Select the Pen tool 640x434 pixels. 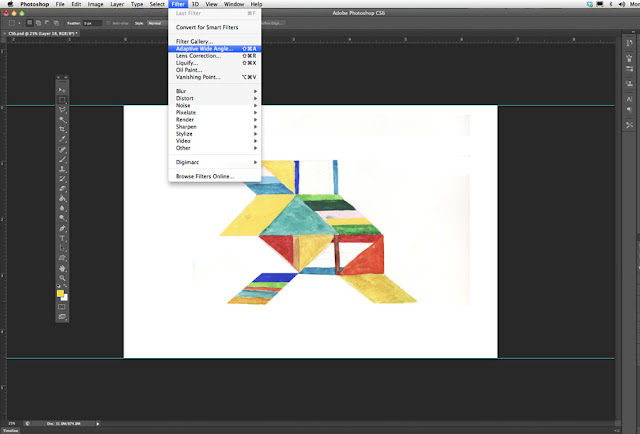(x=62, y=229)
